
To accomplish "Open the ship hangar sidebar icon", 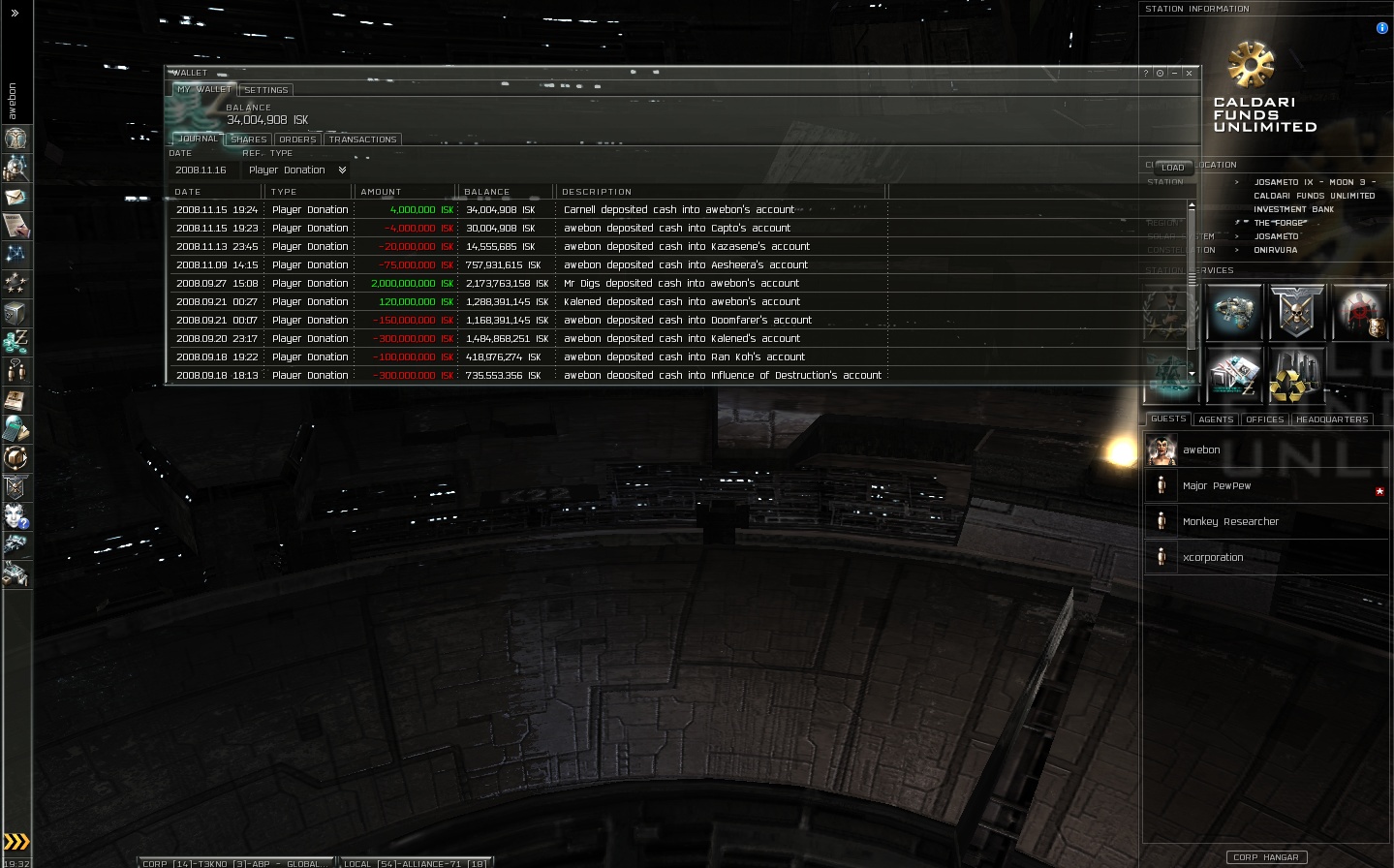I will [x=15, y=544].
